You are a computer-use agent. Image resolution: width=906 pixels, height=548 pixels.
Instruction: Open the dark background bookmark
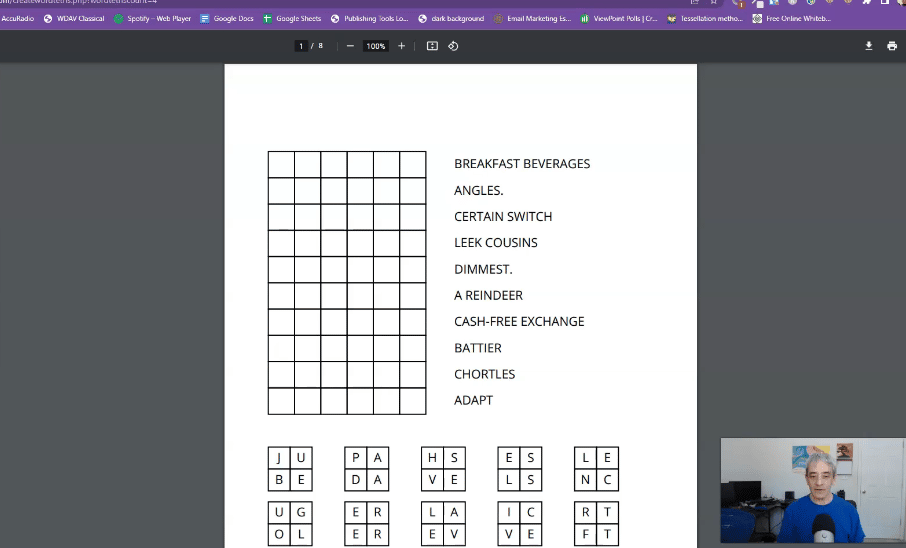click(x=451, y=18)
